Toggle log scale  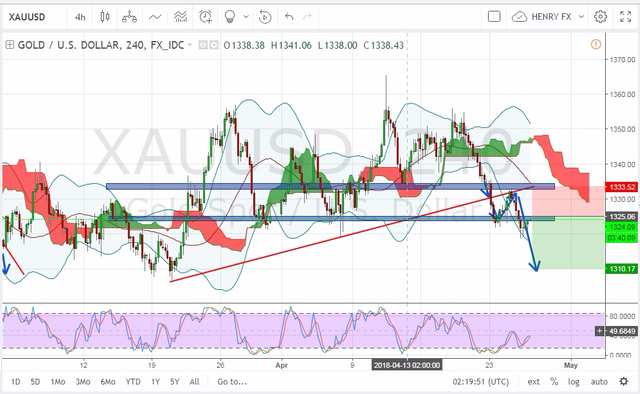pyautogui.click(x=573, y=382)
